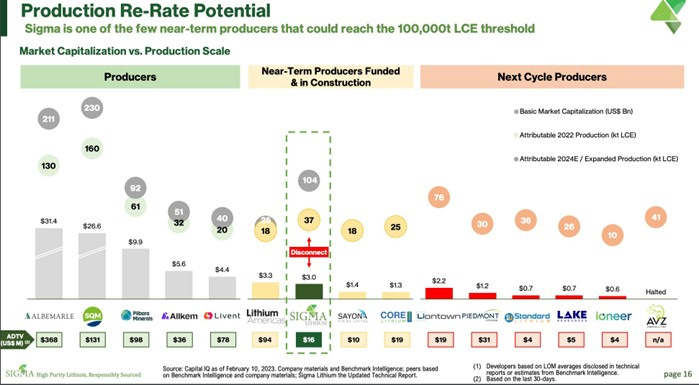699x385 pixels.
Task: Click the gray 230 bubble above SQM
Action: click(x=92, y=108)
